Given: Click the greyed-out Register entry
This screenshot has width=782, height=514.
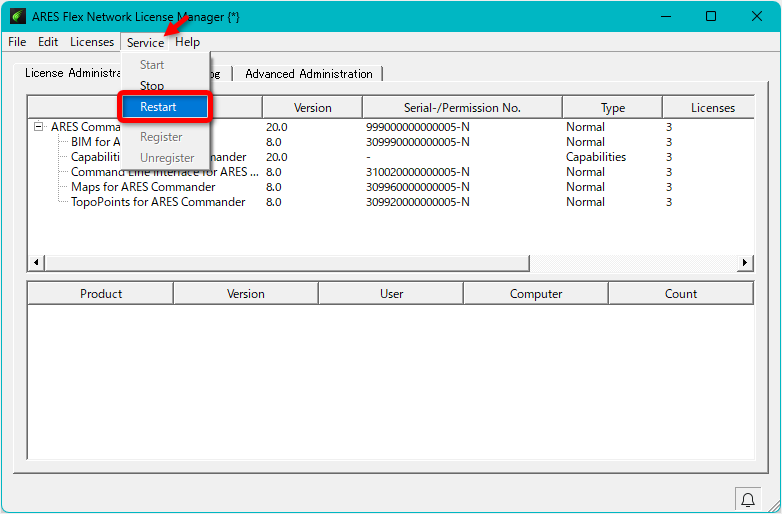Looking at the screenshot, I should coord(165,137).
